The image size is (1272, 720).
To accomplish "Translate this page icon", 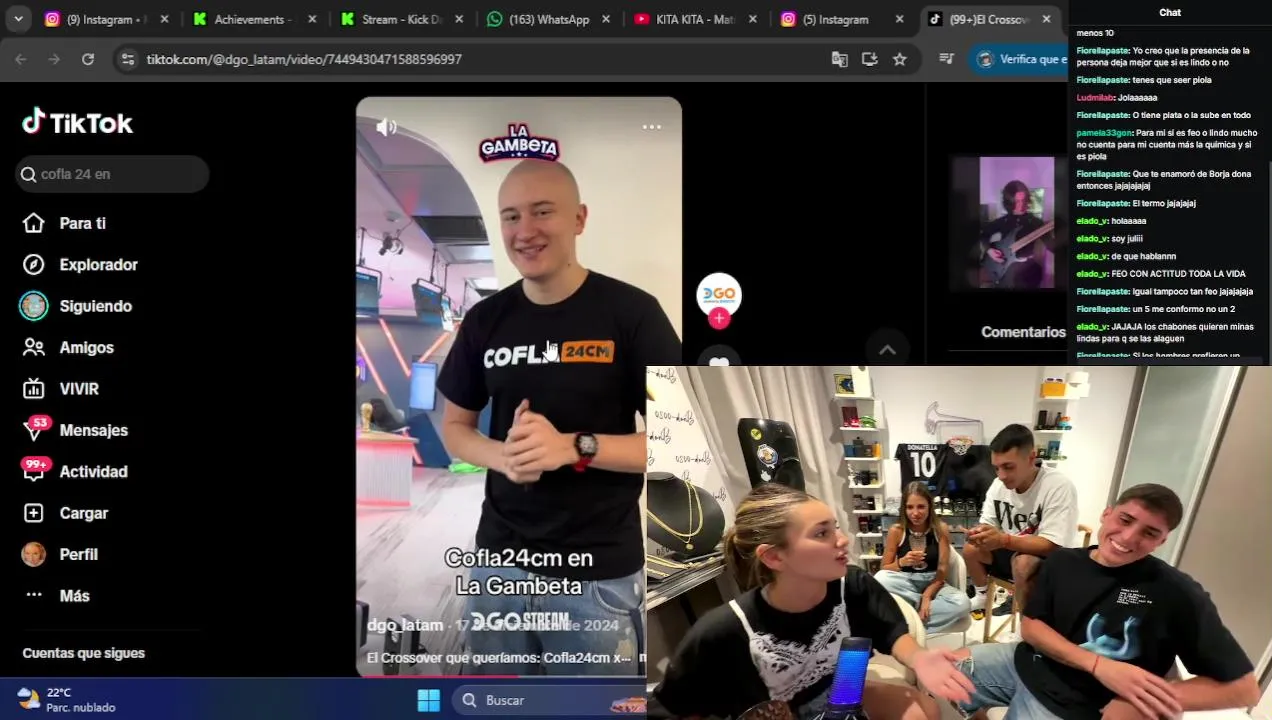I will [x=840, y=59].
